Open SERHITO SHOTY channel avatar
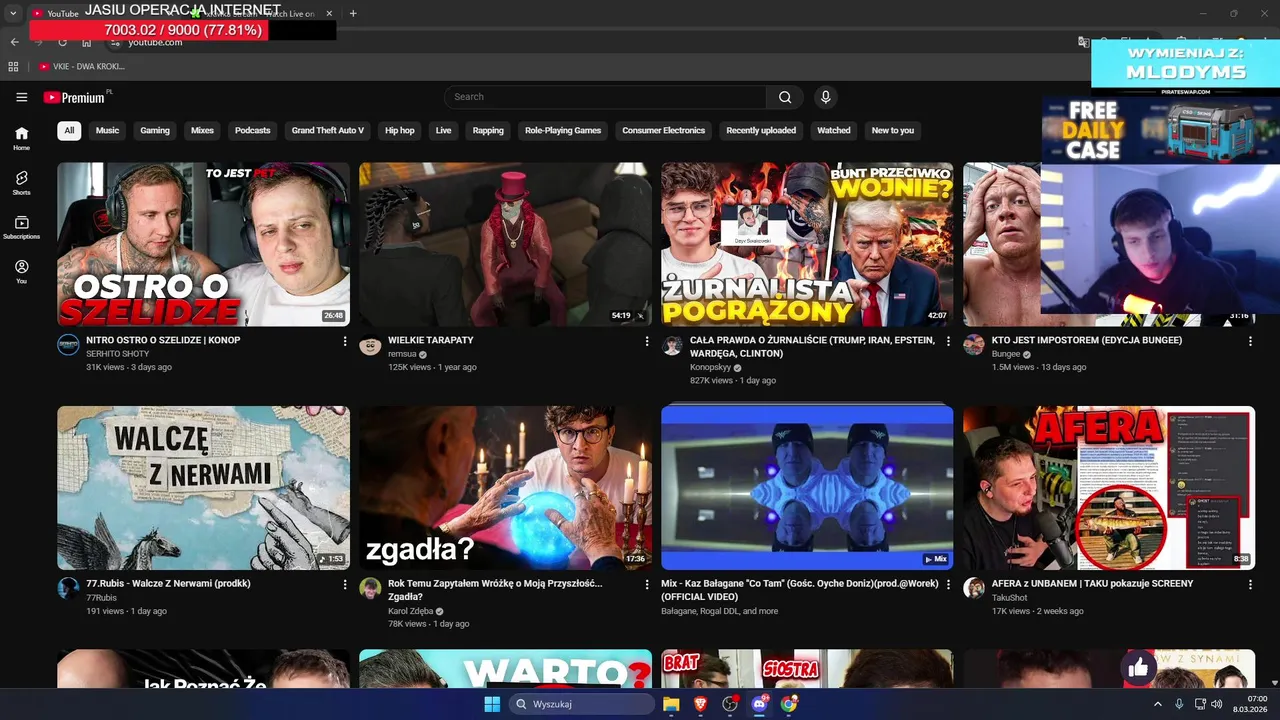Viewport: 1280px width, 720px height. 68,345
